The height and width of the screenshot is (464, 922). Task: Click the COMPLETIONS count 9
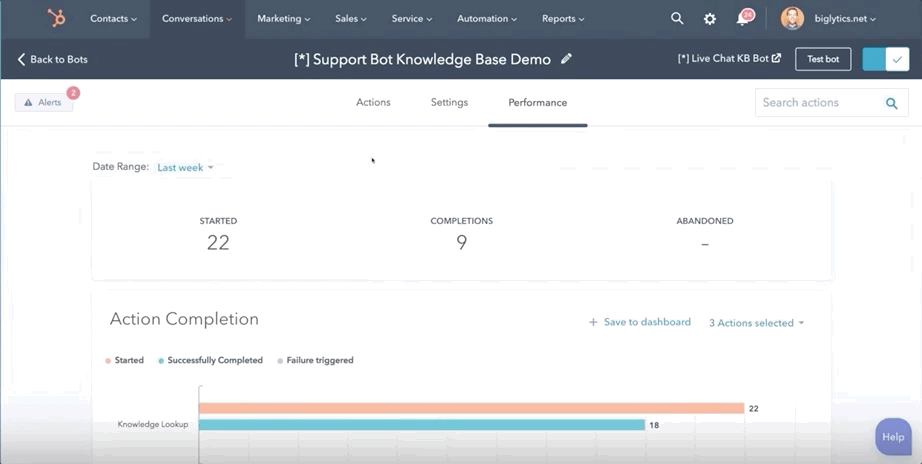click(462, 242)
